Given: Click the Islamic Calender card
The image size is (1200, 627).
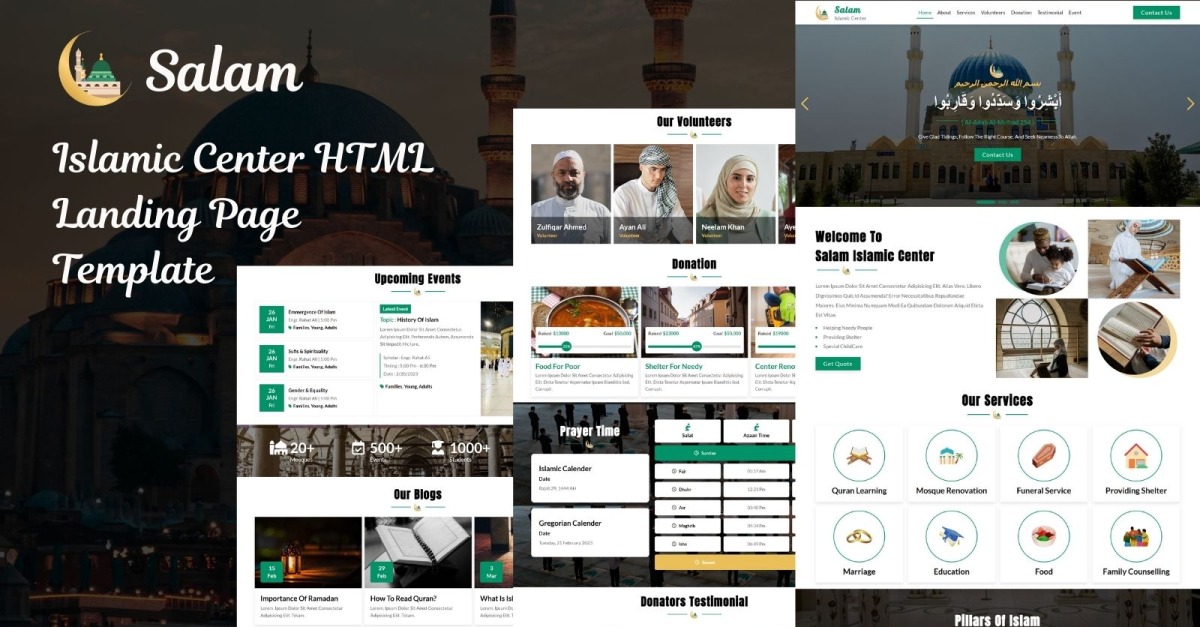Looking at the screenshot, I should [590, 478].
